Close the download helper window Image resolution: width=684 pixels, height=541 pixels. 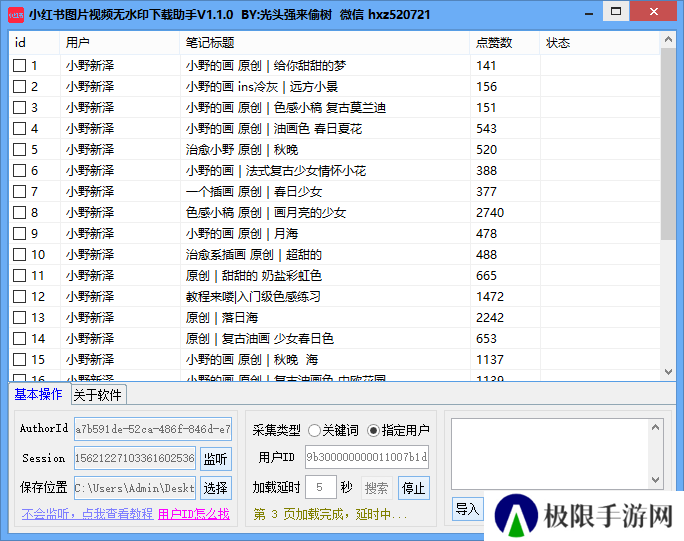click(653, 12)
